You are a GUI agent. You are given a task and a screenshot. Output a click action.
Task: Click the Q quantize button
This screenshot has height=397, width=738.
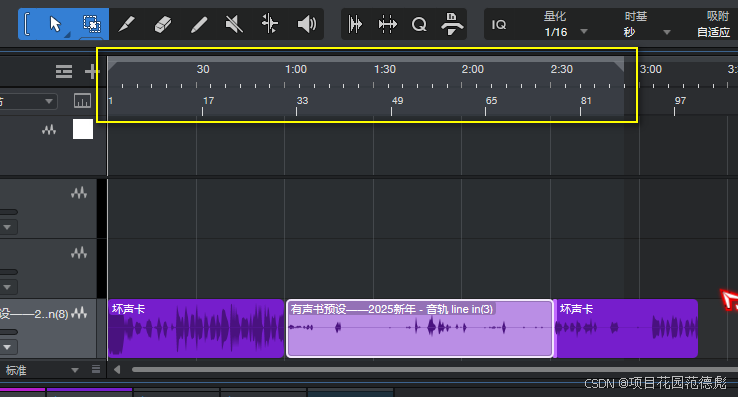tap(419, 24)
